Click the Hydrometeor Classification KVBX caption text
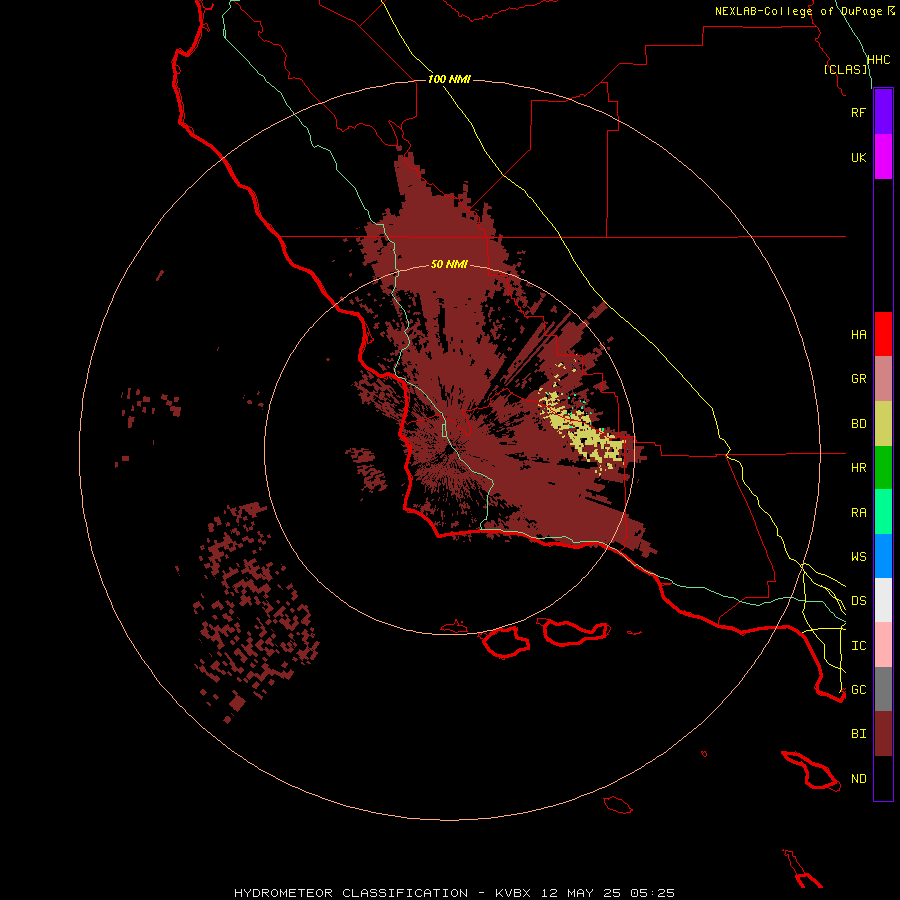900x900 pixels. click(454, 893)
